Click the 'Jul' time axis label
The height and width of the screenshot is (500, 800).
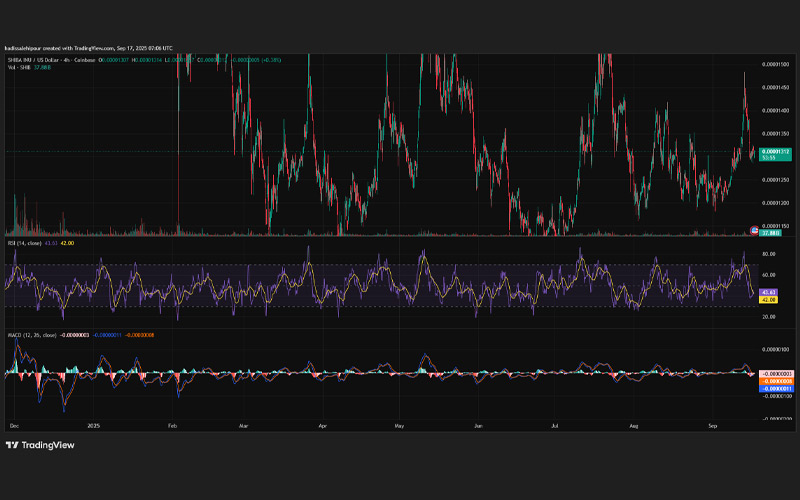click(555, 426)
